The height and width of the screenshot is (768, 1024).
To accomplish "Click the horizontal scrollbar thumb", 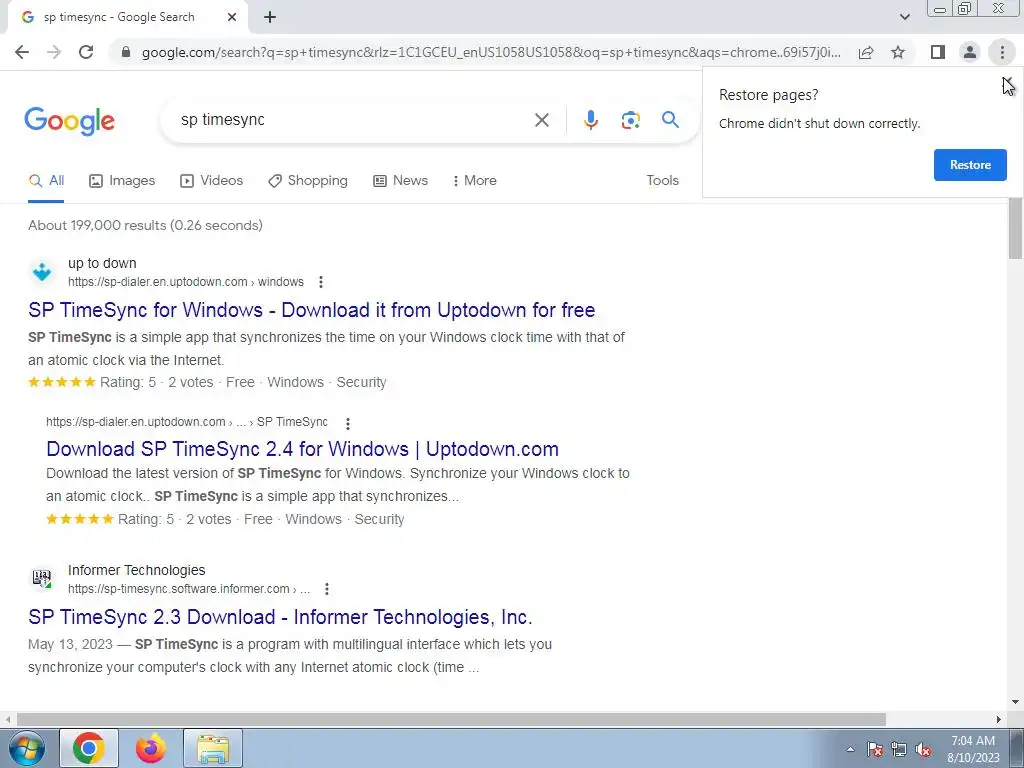I will pyautogui.click(x=451, y=720).
